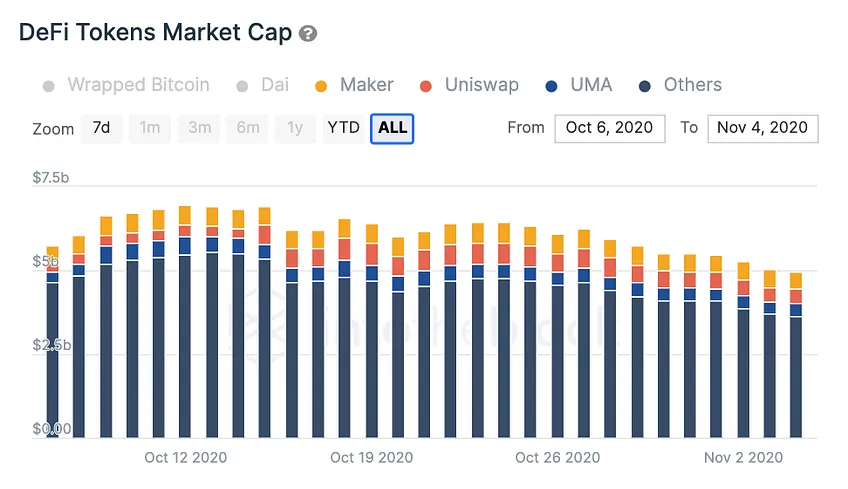Toggle the Others legend entry
This screenshot has width=848, height=489.
click(x=680, y=85)
